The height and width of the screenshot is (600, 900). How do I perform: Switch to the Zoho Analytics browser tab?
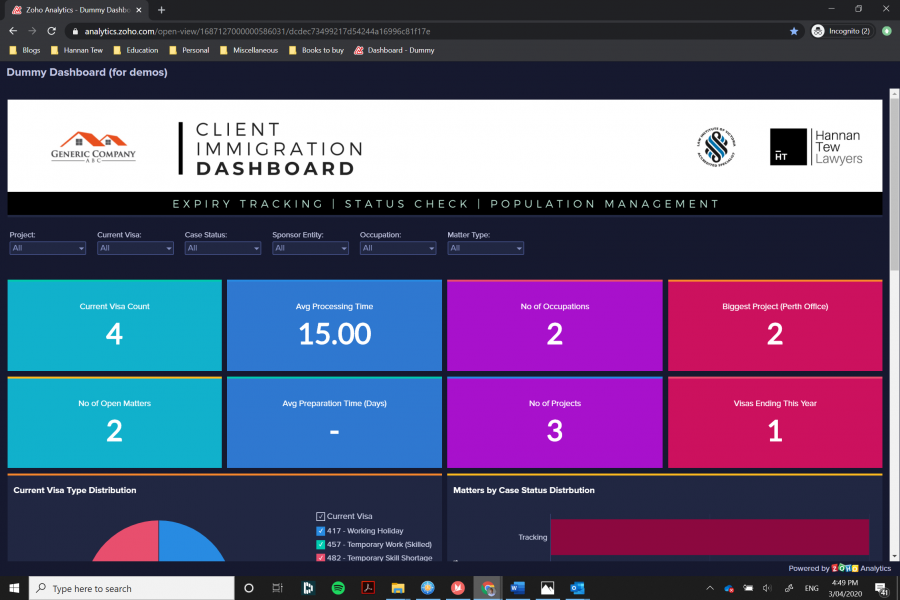(70, 10)
